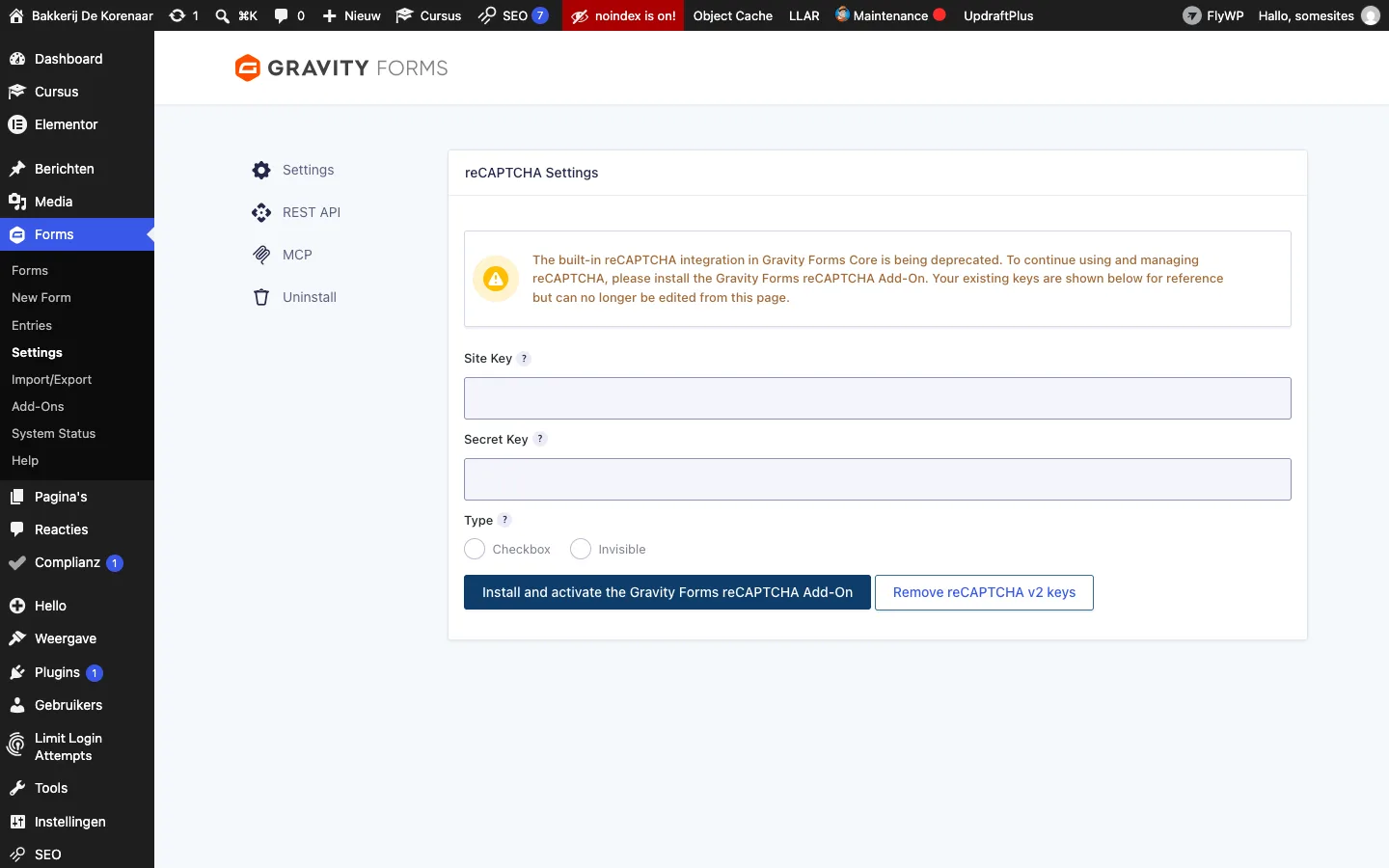Open Object Cache in admin bar

733,15
